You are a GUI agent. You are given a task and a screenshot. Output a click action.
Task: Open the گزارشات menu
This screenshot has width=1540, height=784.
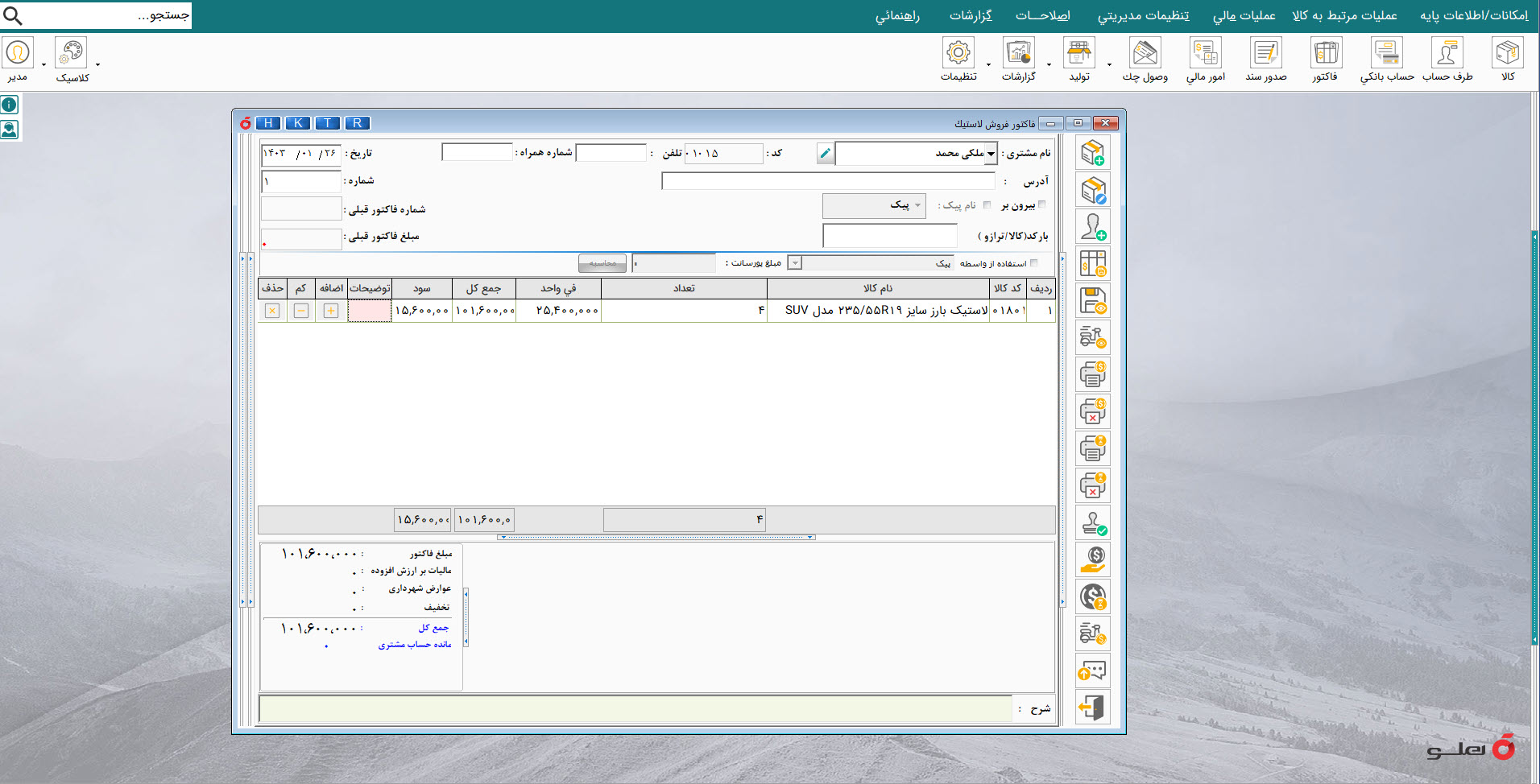[x=970, y=15]
